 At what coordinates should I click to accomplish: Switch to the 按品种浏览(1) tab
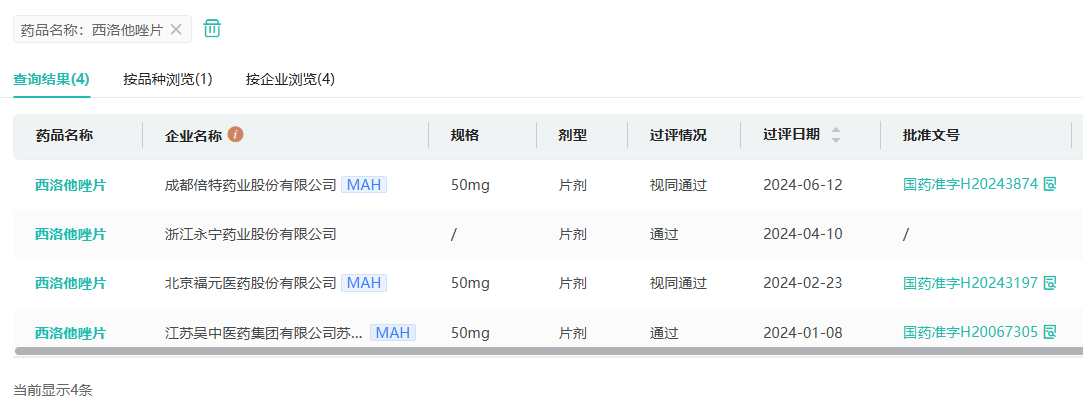[x=168, y=80]
